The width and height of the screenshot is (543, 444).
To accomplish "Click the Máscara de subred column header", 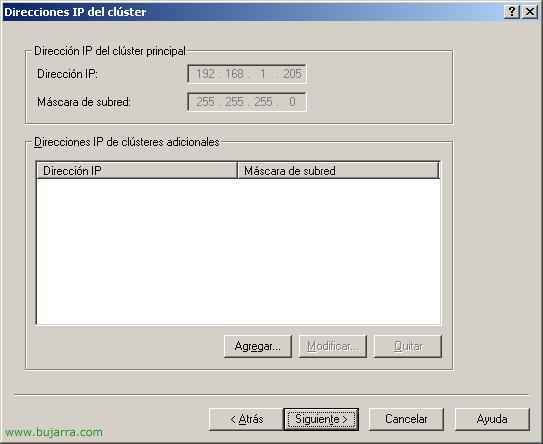I will (x=338, y=170).
